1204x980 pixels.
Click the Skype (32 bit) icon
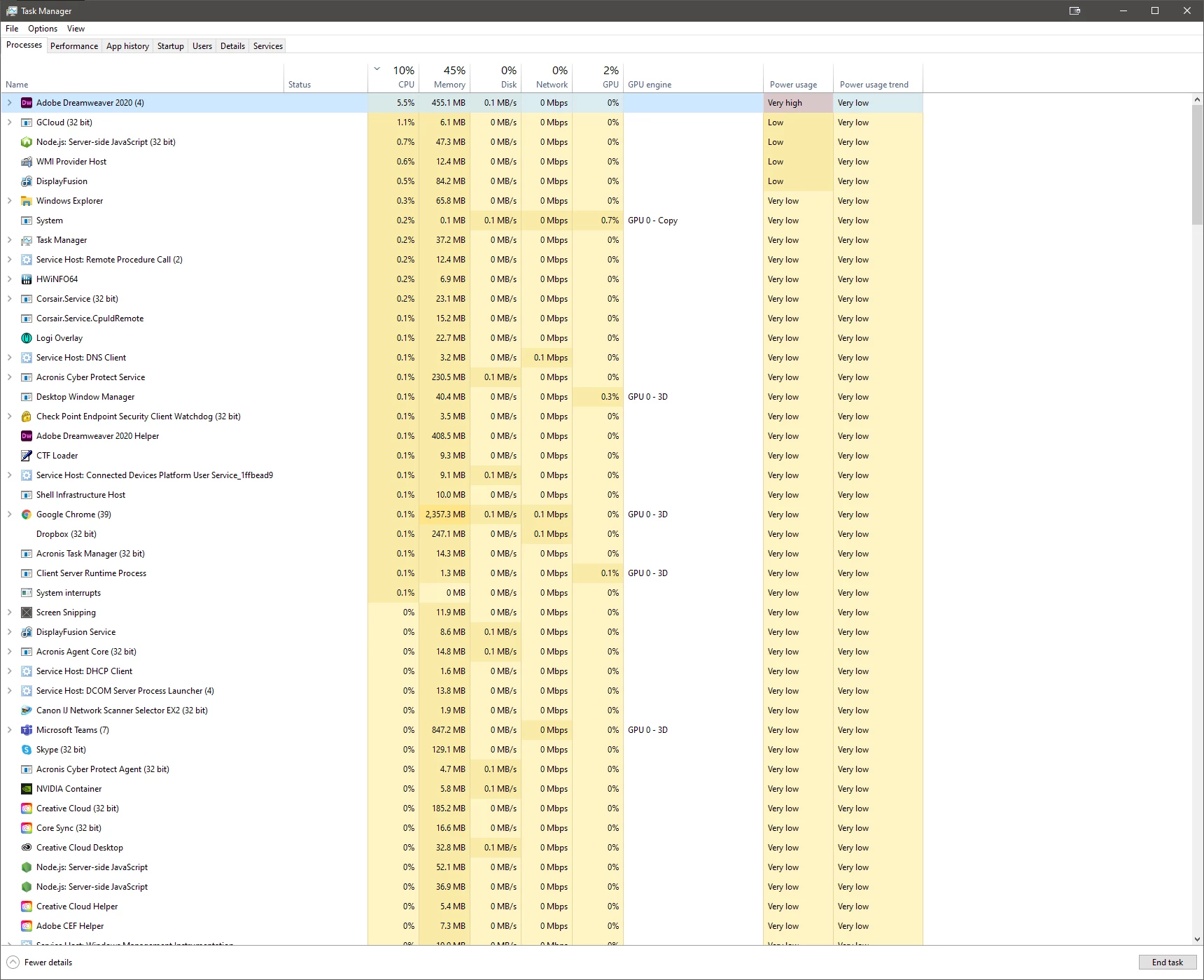tap(27, 750)
